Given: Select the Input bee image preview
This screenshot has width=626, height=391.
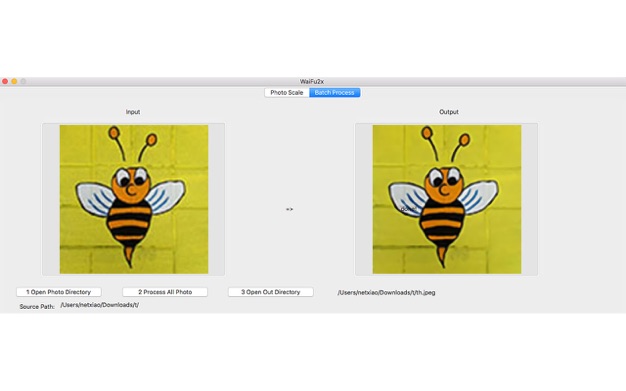Looking at the screenshot, I should [134, 199].
